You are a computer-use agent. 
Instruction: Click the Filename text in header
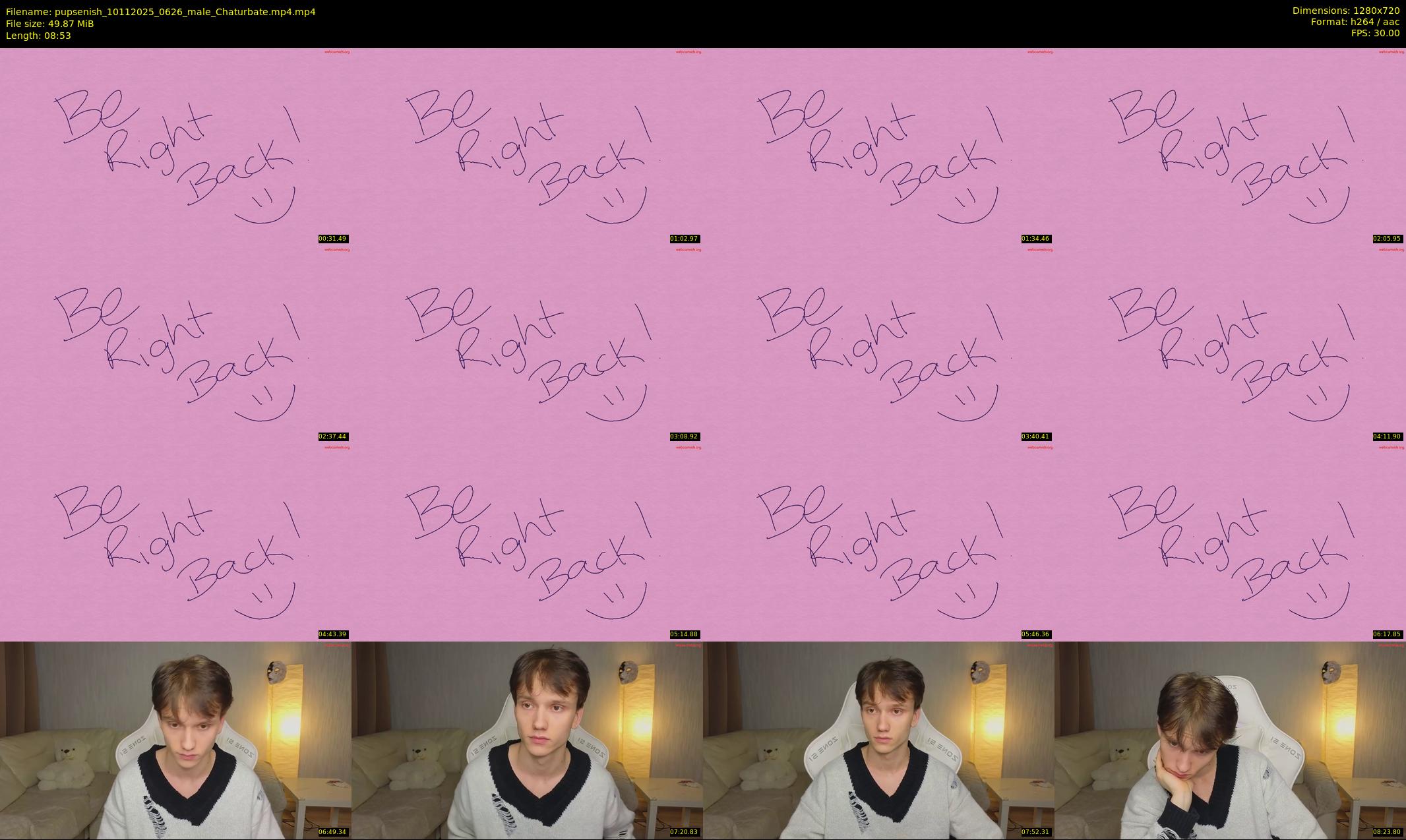pos(160,12)
